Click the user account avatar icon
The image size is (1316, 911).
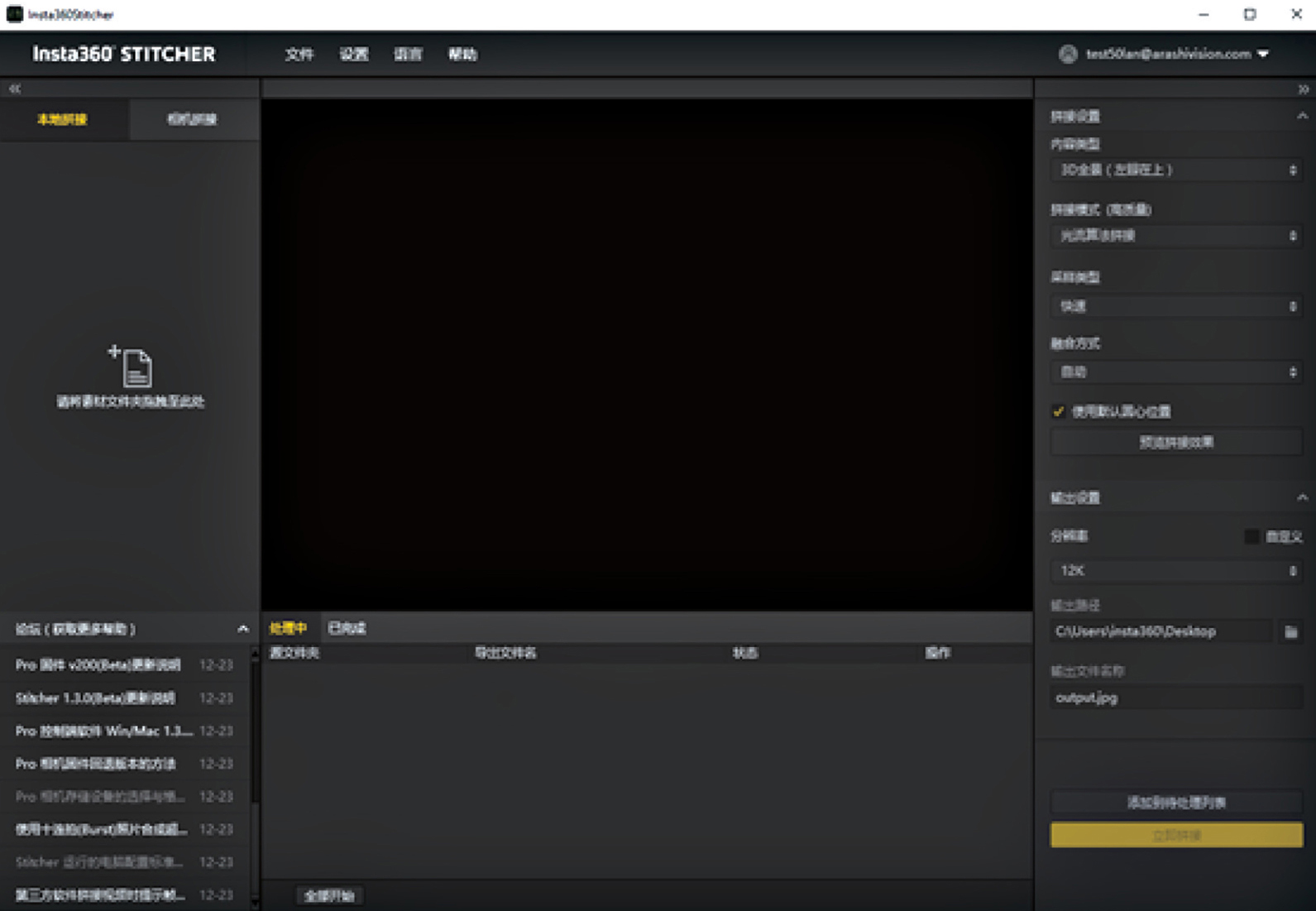coord(1068,54)
